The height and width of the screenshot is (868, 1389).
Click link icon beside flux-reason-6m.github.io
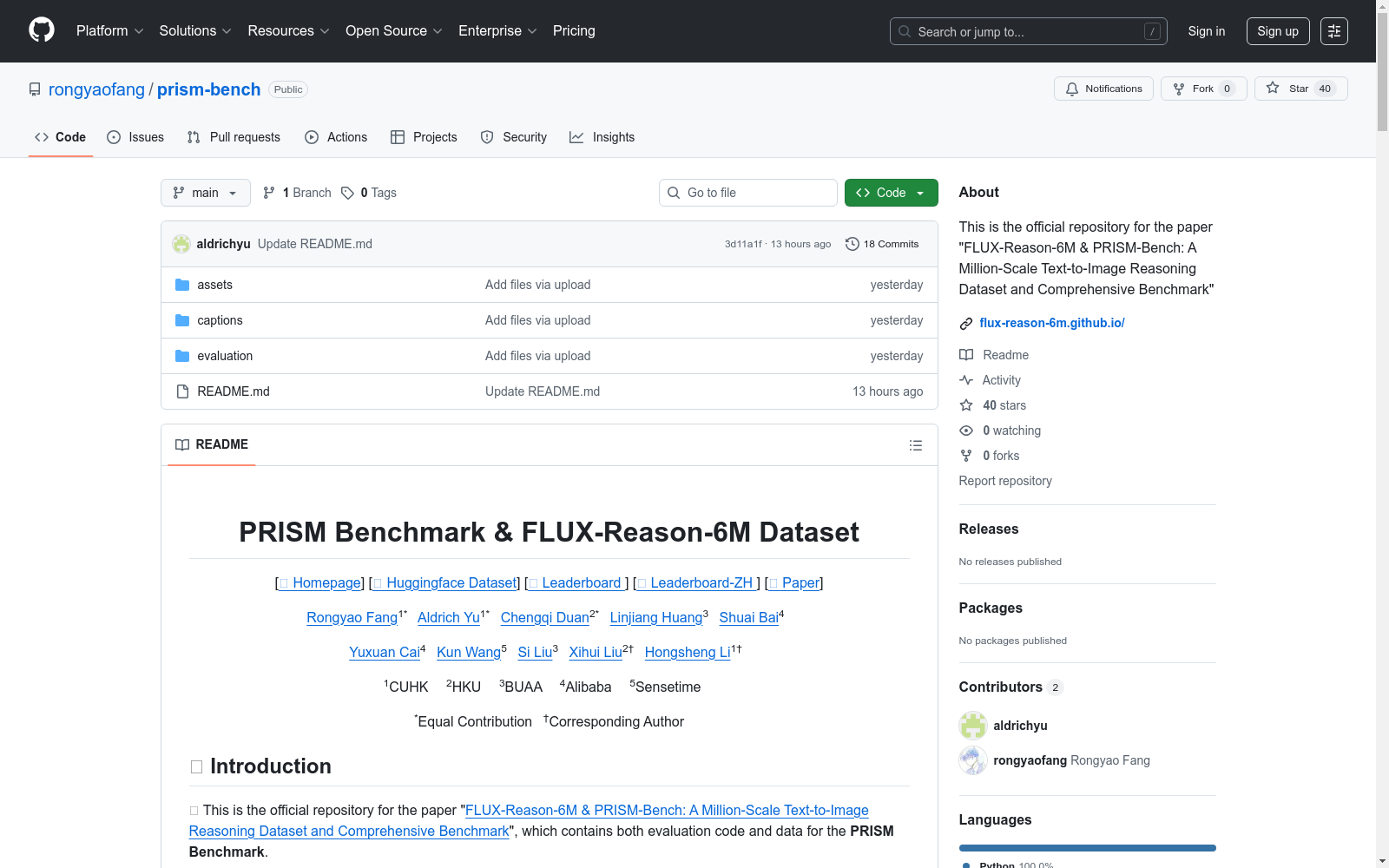click(x=966, y=324)
